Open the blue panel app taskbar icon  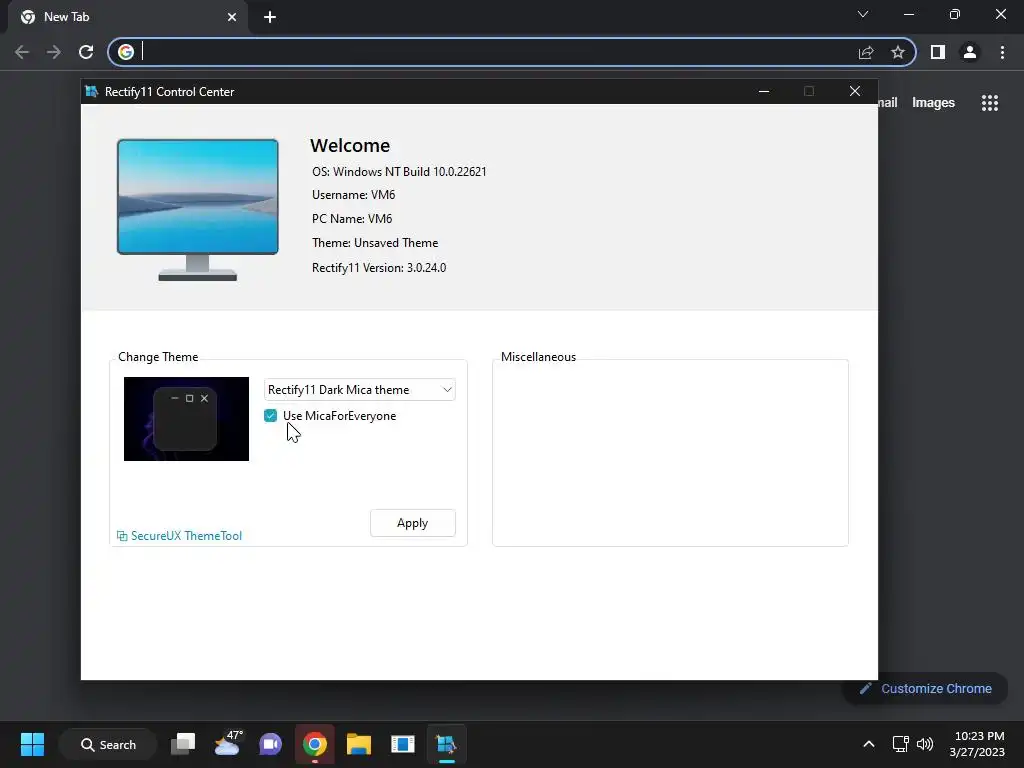click(403, 744)
